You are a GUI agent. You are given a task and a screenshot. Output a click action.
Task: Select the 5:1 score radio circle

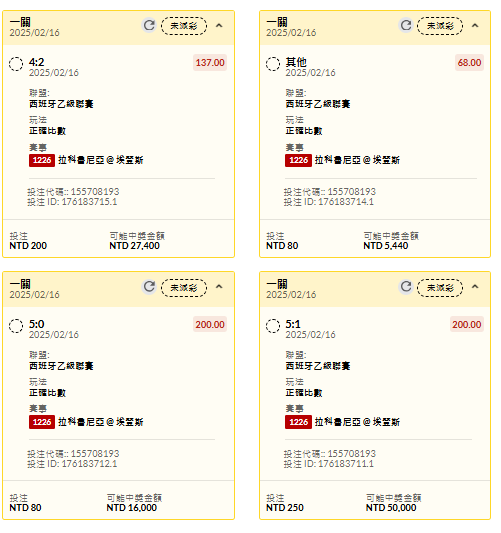[x=273, y=326]
